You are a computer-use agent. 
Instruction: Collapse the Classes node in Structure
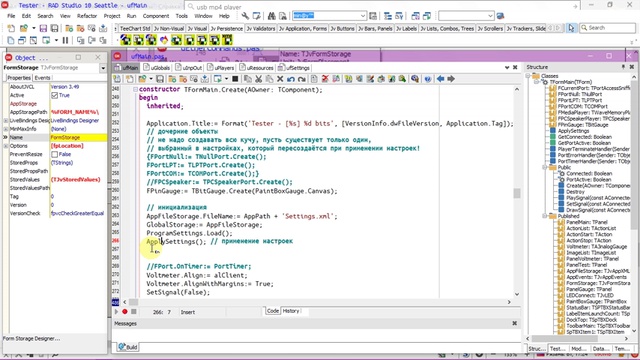coord(528,76)
